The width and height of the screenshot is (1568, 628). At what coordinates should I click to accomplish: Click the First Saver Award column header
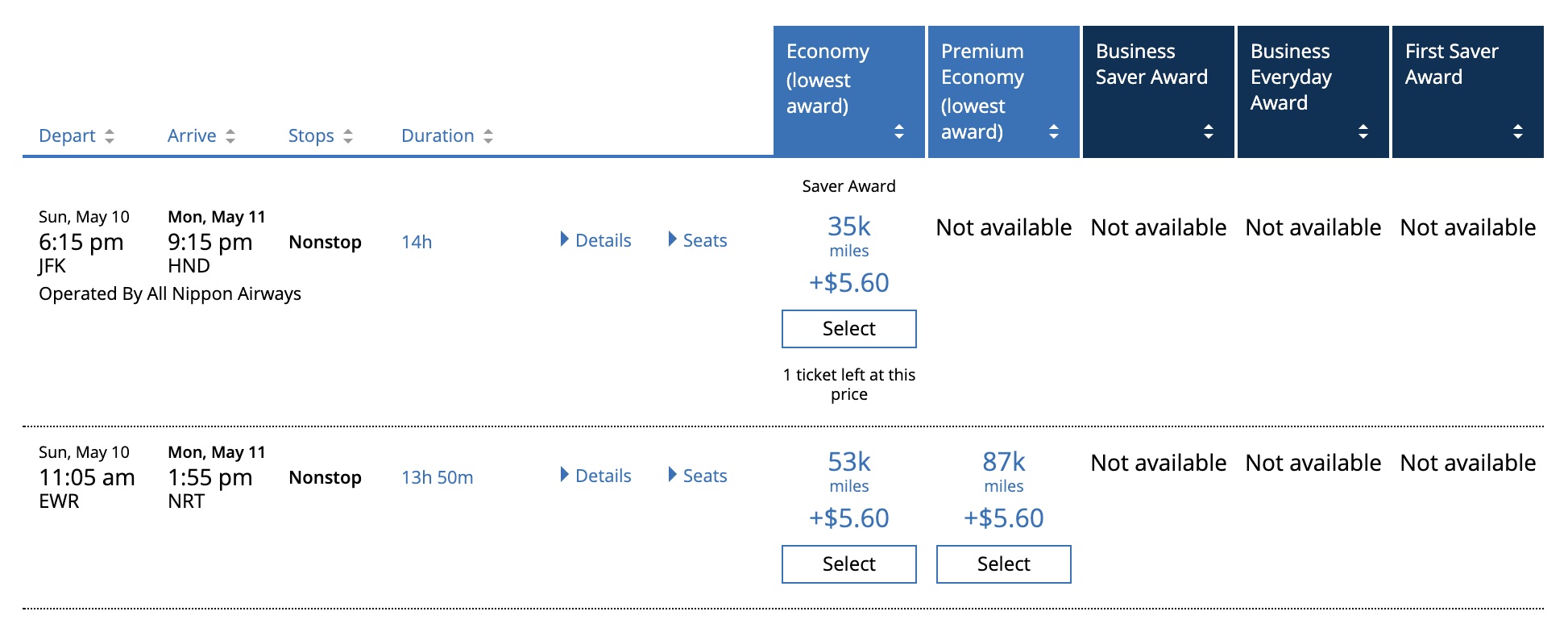tap(1468, 92)
